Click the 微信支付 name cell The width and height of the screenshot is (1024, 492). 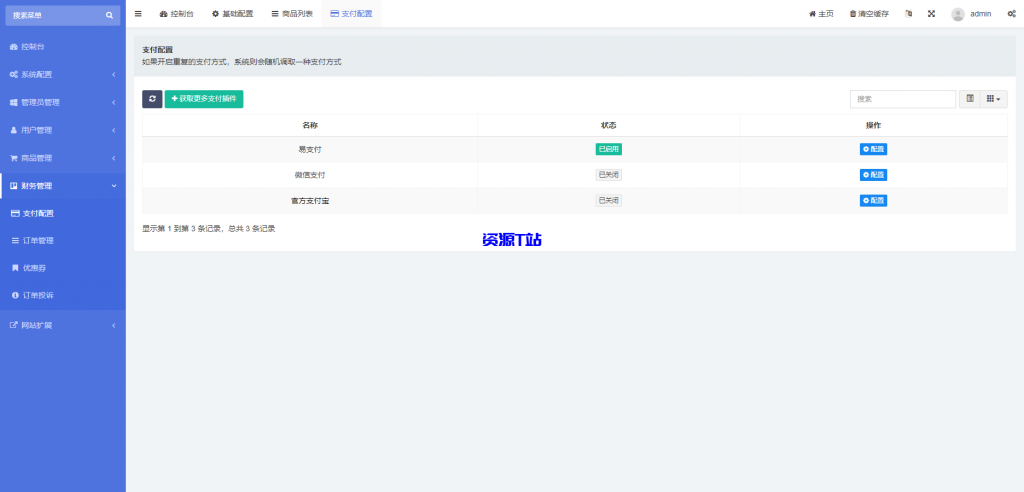(x=310, y=175)
